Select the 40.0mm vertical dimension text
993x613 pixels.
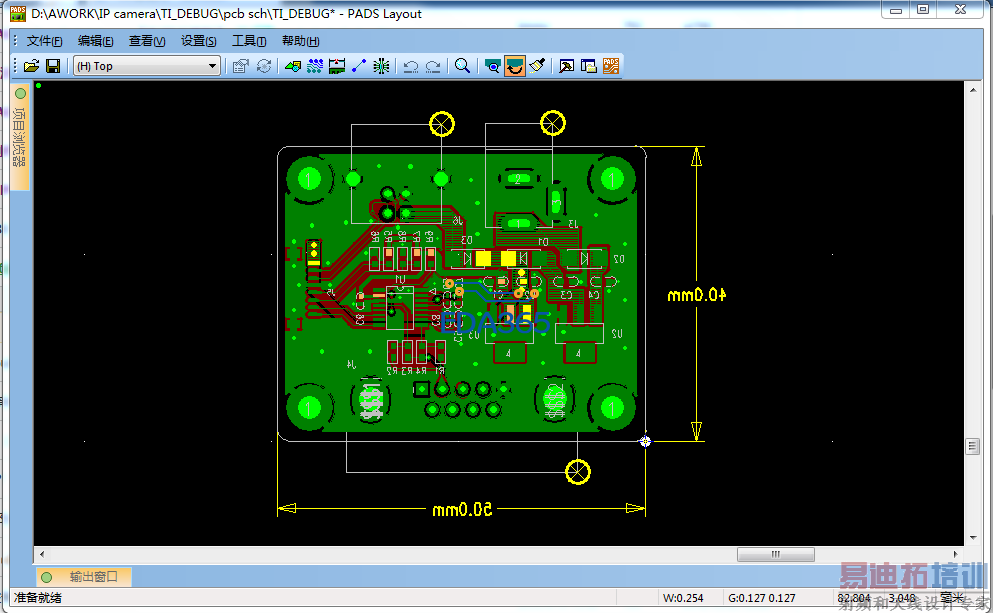697,295
